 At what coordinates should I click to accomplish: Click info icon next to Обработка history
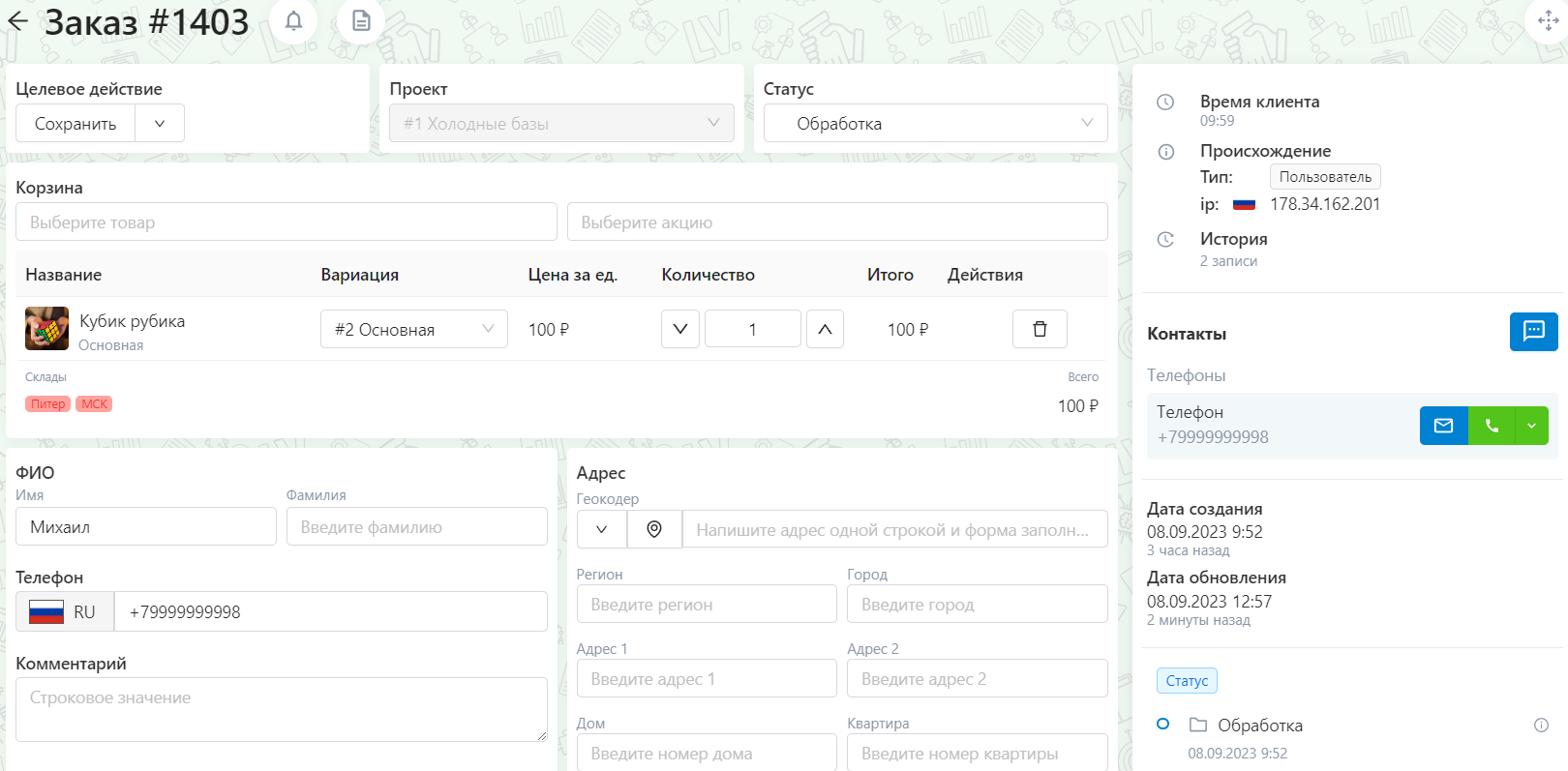coord(1541,726)
